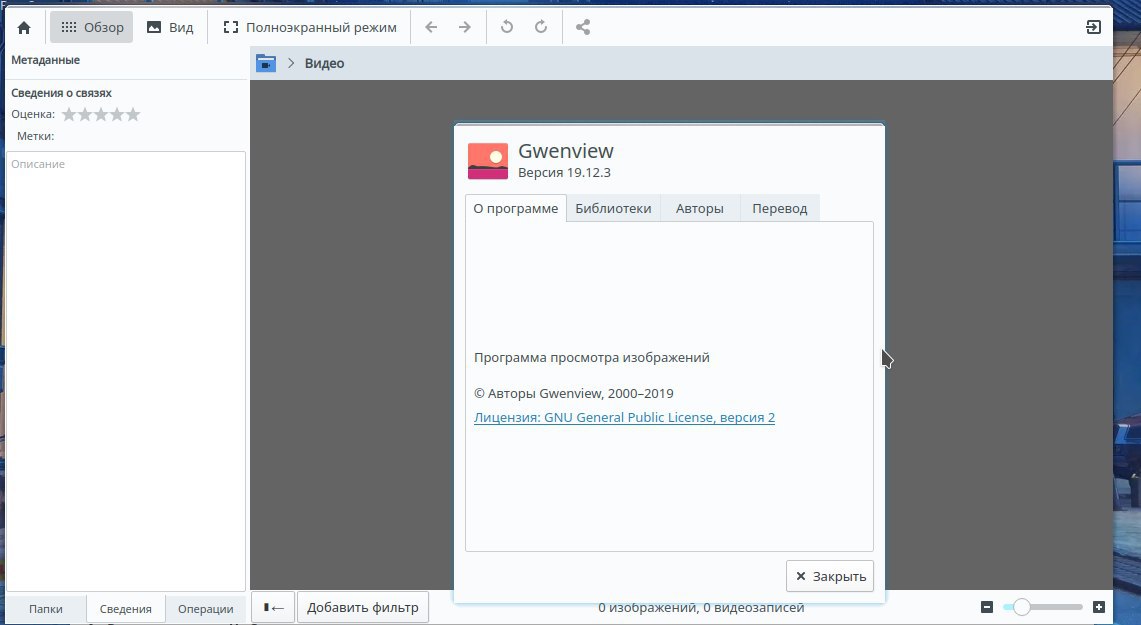The height and width of the screenshot is (625, 1141).
Task: Select the О программе tab
Action: (516, 208)
